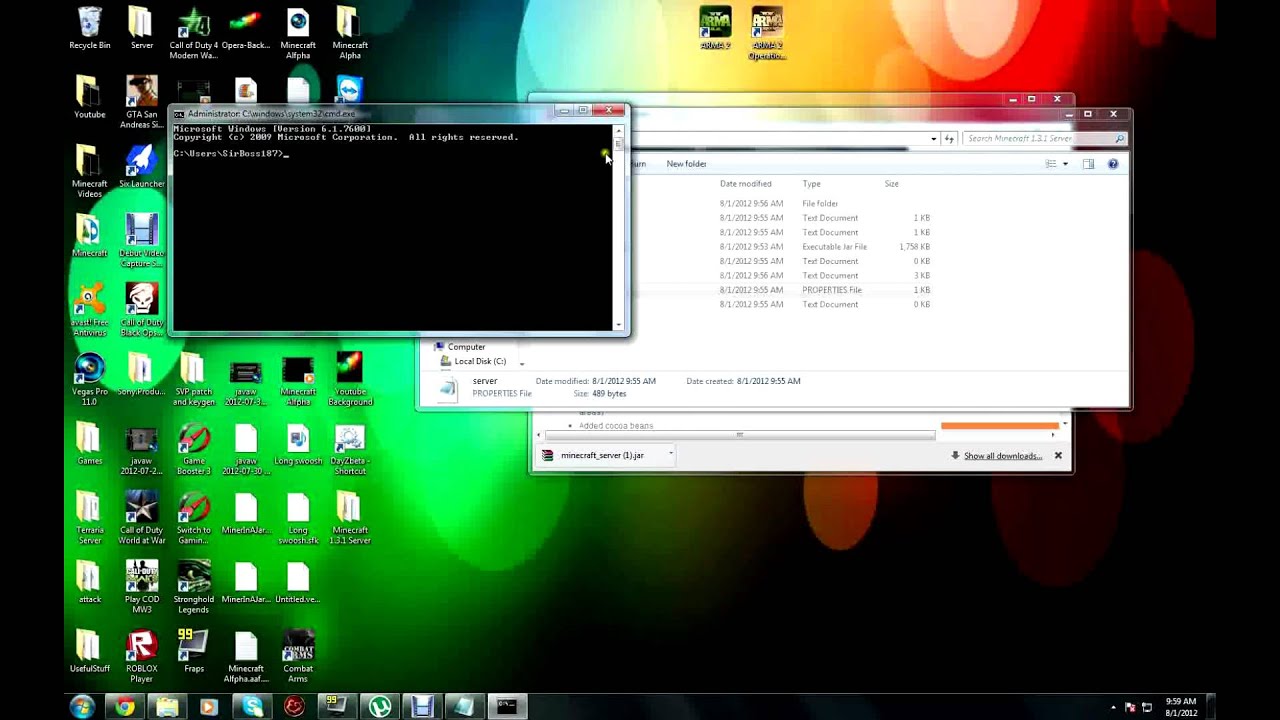Open the Call of Duty 4 Modern Warfare shortcut
Screen dimensions: 1280x720
coord(193,34)
